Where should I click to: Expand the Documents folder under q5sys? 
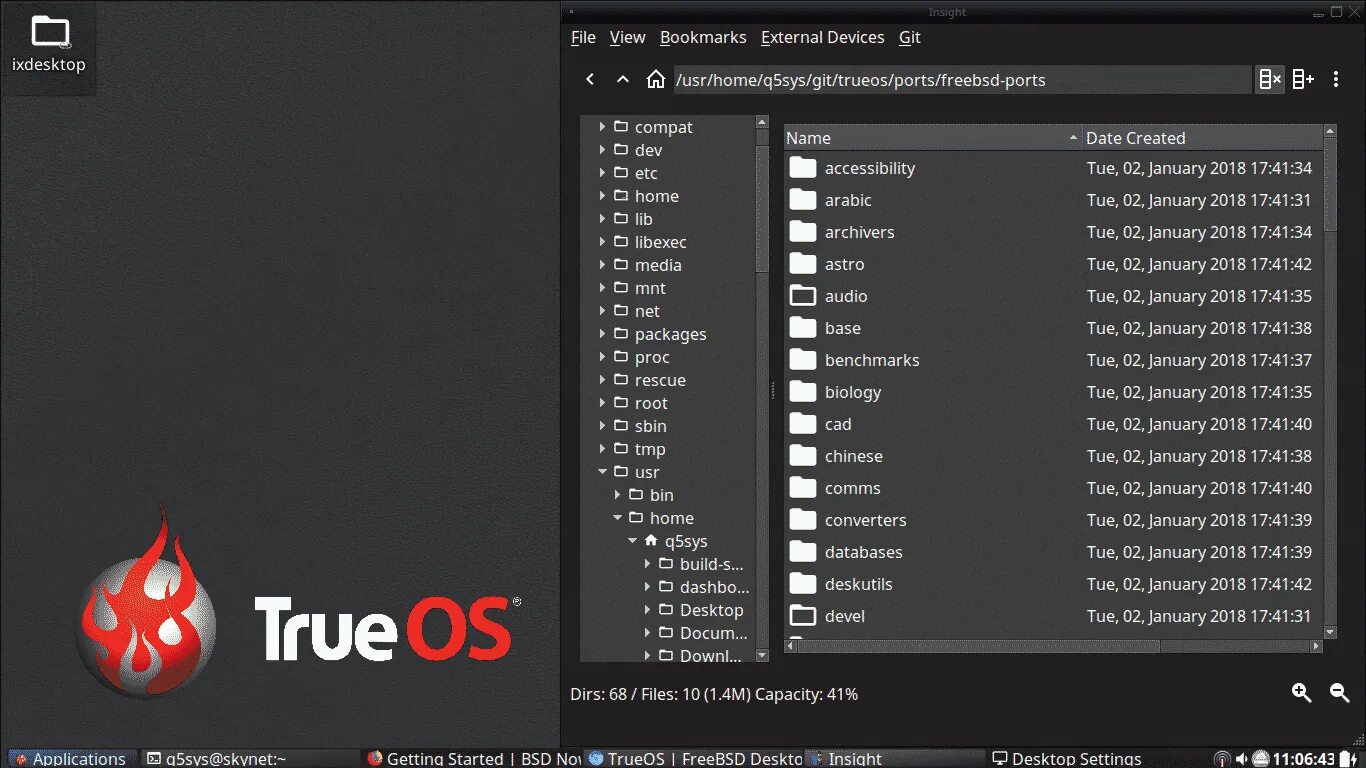pos(647,633)
